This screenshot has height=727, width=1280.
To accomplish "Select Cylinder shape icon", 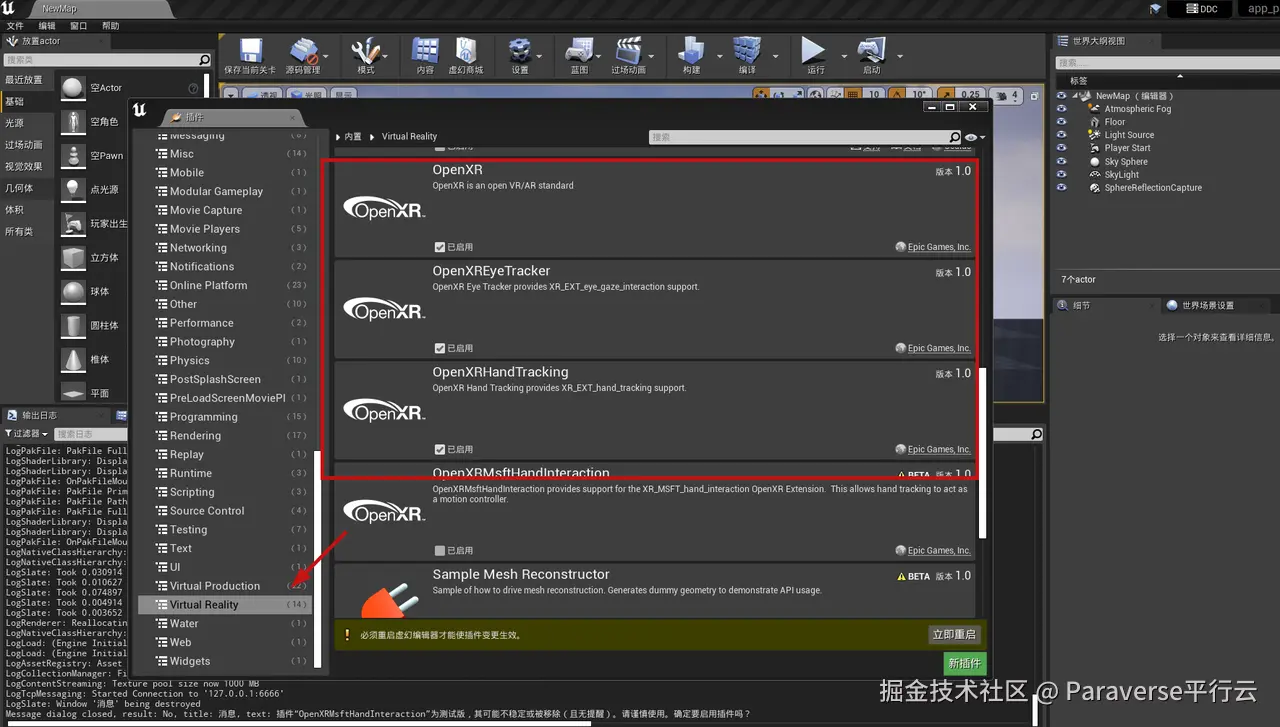I will [73, 325].
